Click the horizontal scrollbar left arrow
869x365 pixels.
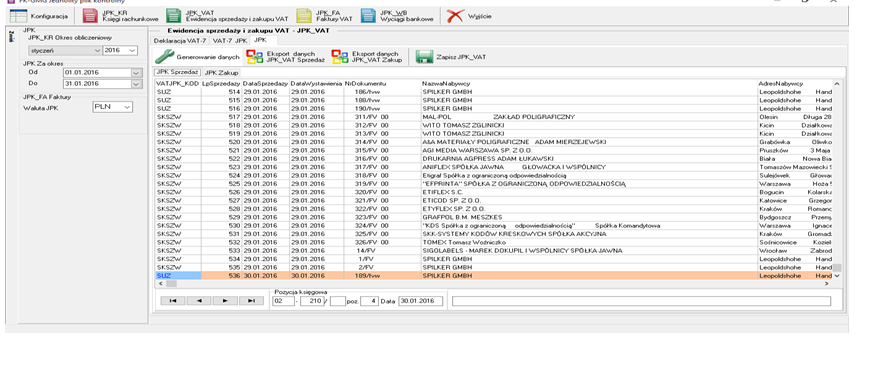tap(160, 284)
